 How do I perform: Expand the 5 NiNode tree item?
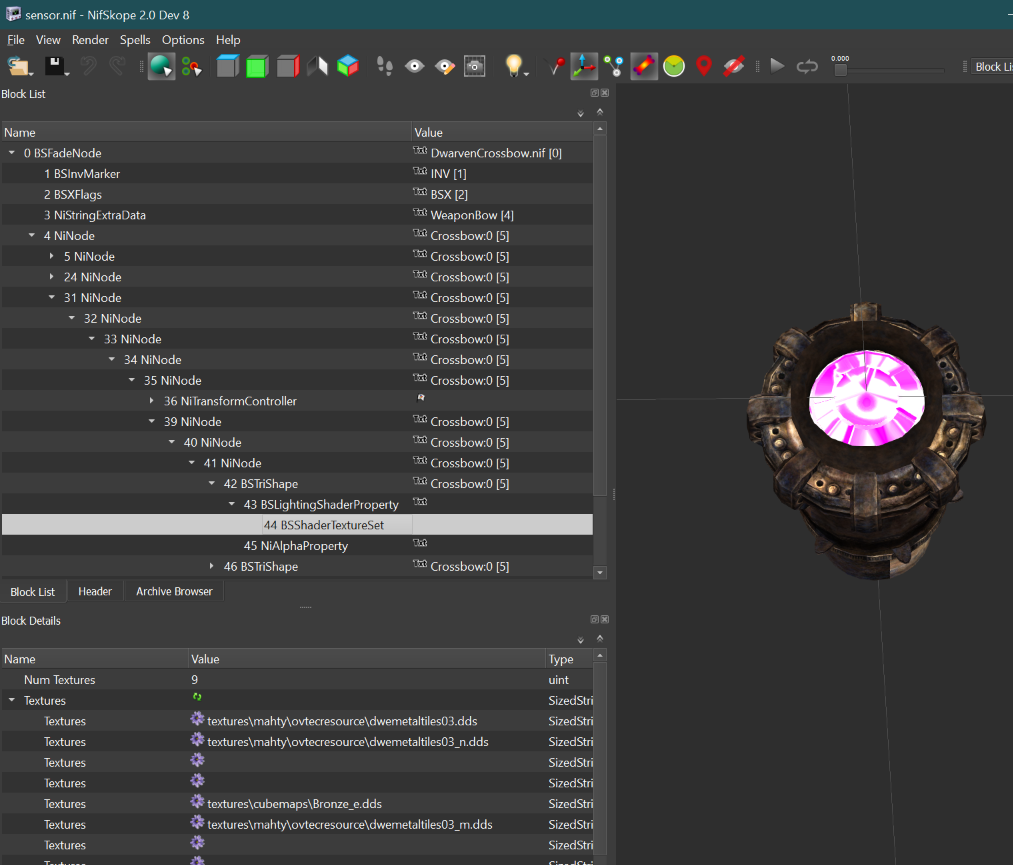click(x=52, y=256)
